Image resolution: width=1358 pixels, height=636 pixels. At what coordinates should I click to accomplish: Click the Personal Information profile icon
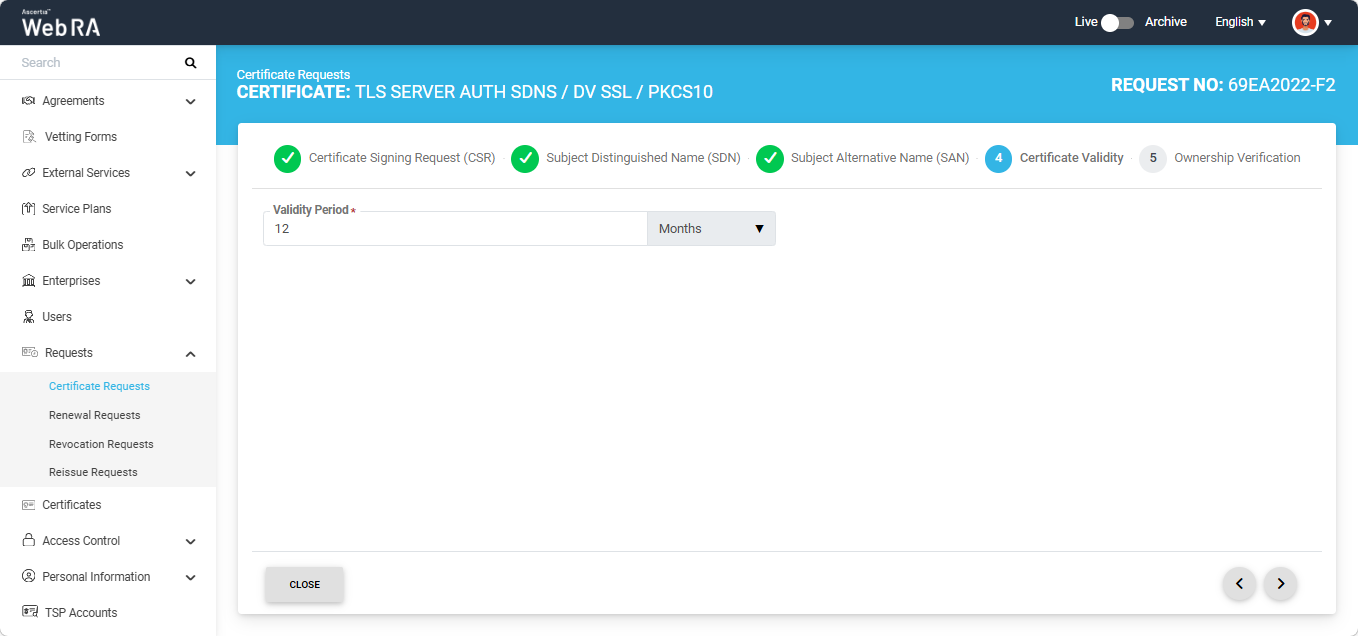point(29,577)
